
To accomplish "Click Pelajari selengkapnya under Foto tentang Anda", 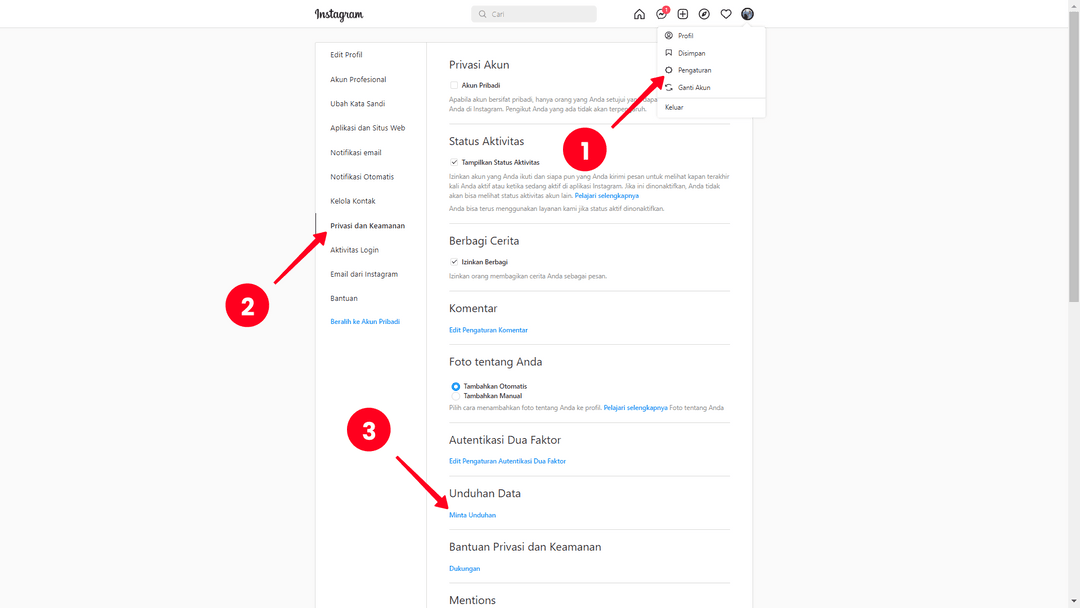I will 636,408.
